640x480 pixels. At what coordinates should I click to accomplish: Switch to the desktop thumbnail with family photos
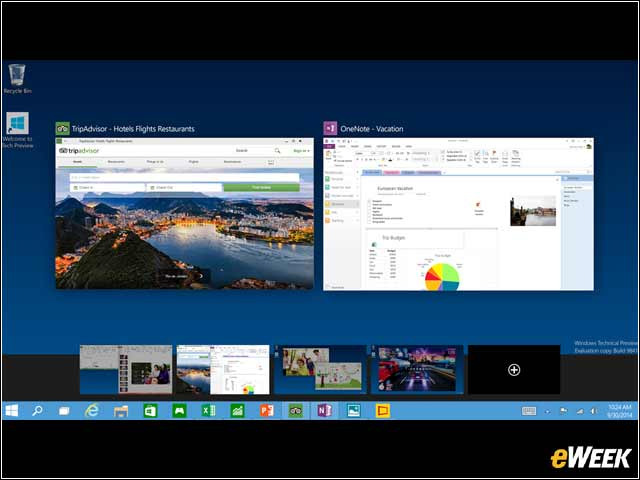pyautogui.click(x=320, y=369)
